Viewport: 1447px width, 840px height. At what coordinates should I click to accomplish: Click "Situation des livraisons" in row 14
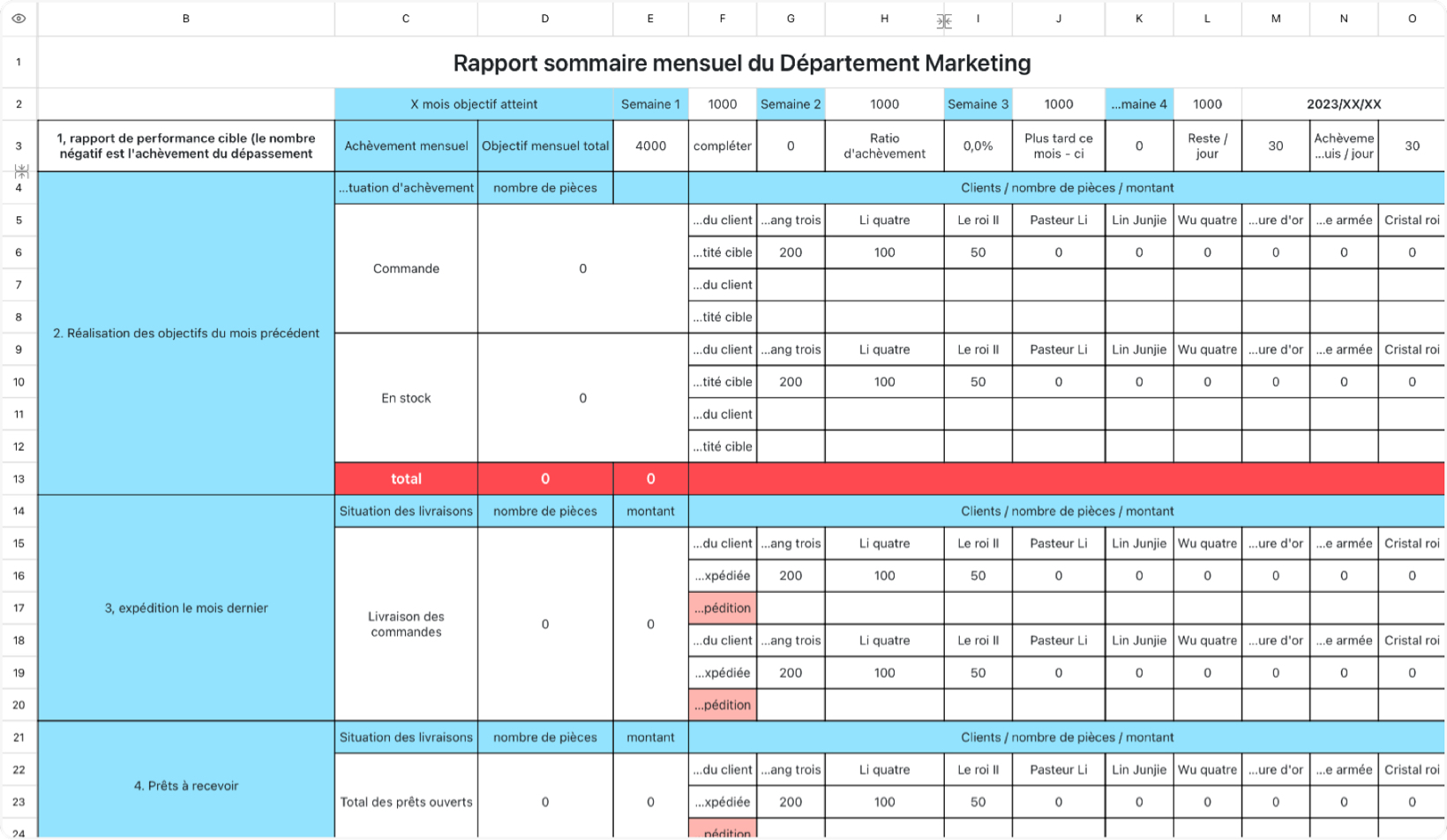406,511
